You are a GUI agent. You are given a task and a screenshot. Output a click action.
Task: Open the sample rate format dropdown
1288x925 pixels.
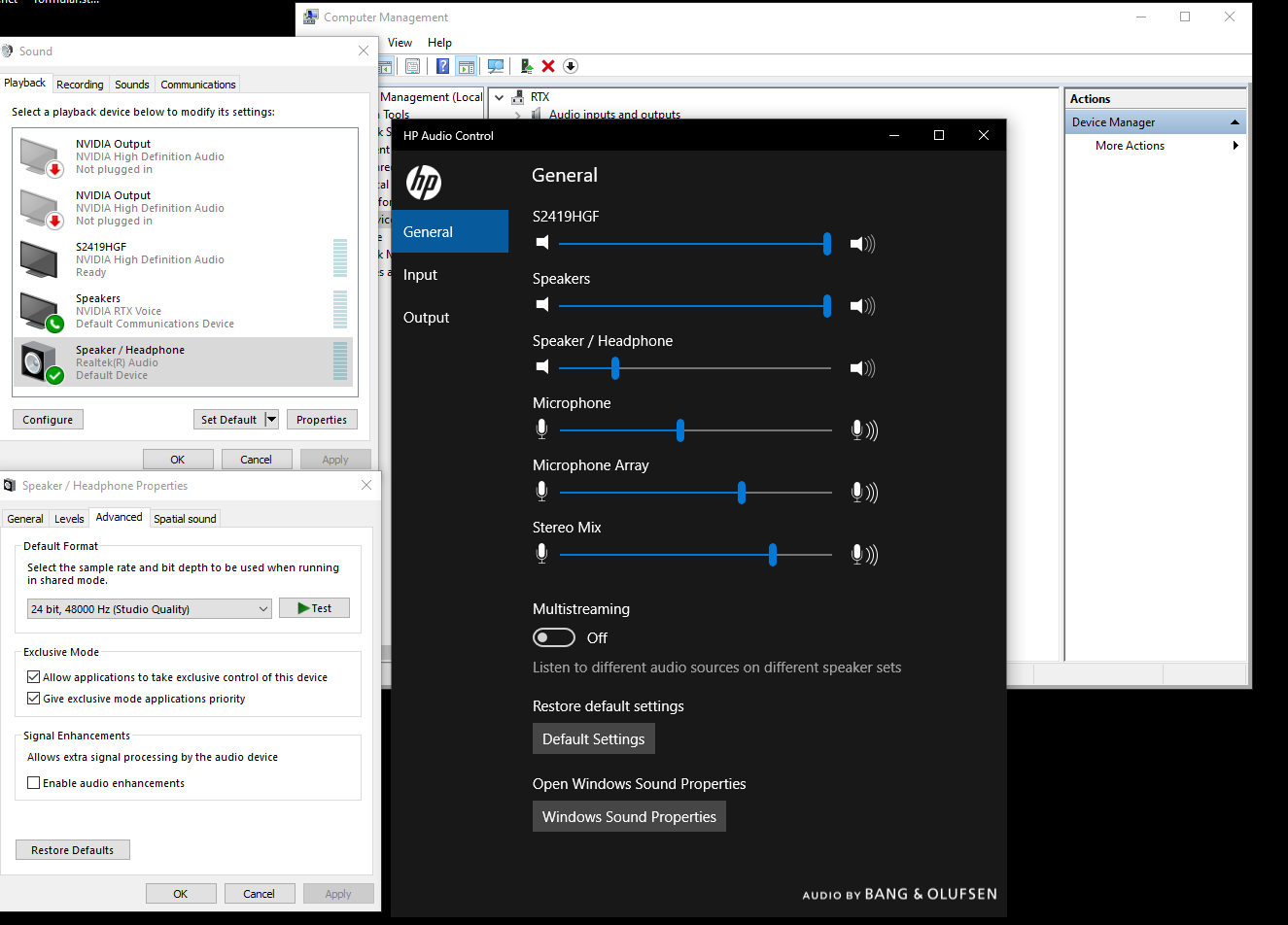149,609
